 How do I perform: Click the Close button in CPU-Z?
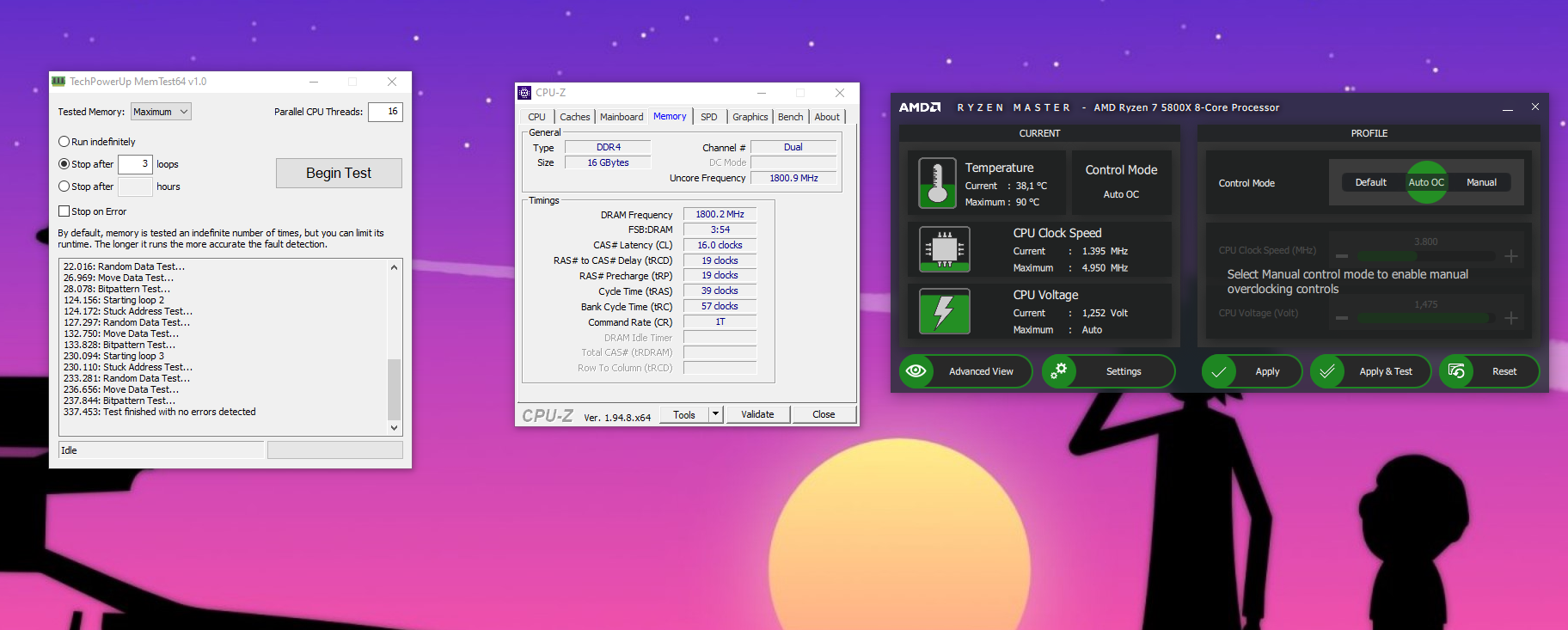(824, 414)
